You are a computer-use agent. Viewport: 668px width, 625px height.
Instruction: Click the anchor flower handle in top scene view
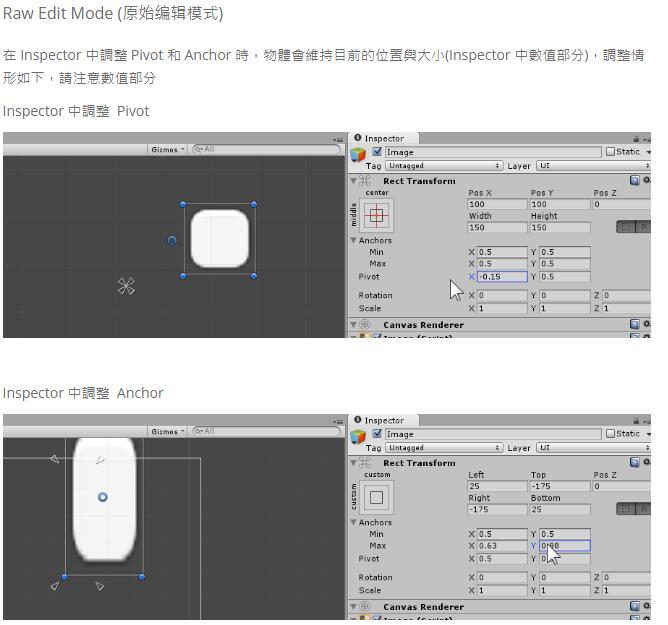click(126, 286)
